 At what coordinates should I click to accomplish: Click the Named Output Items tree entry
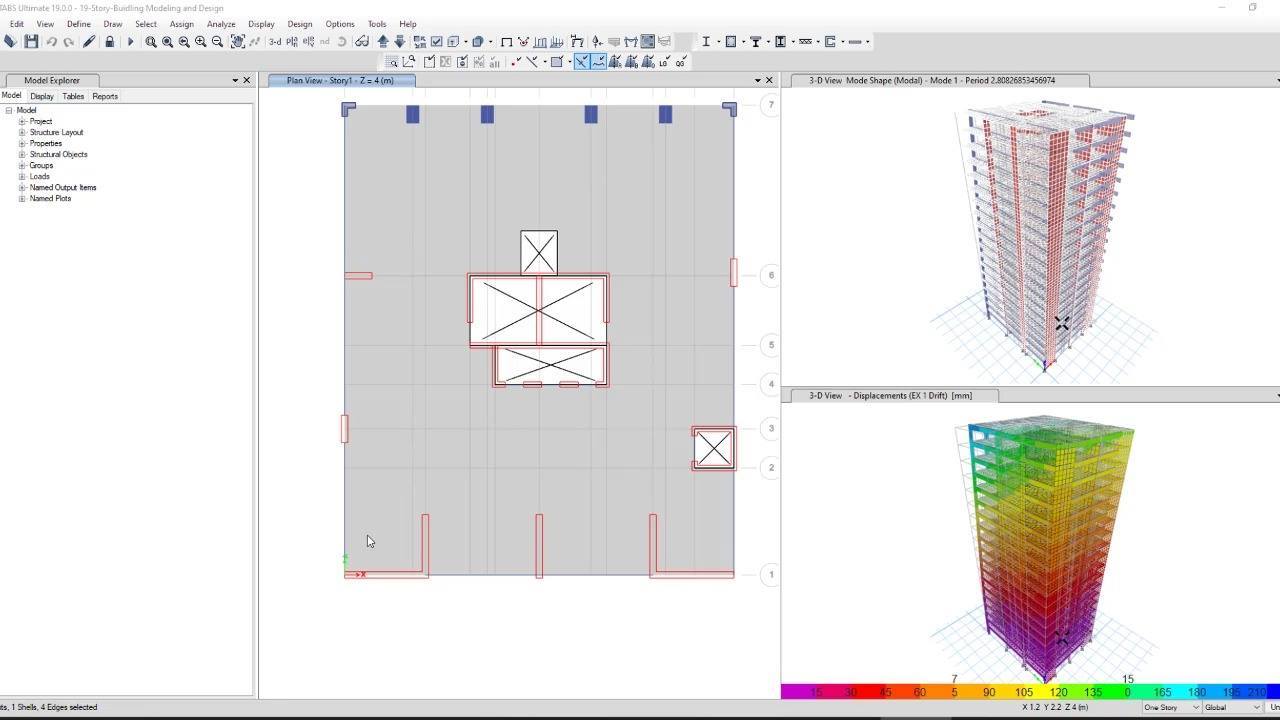(63, 187)
